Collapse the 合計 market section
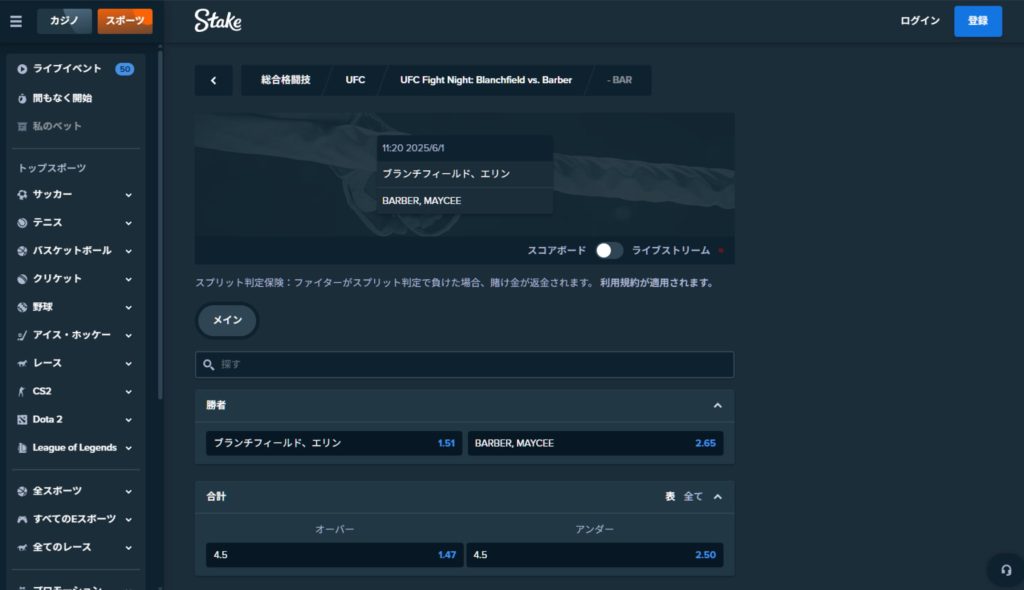1024x590 pixels. click(x=718, y=497)
